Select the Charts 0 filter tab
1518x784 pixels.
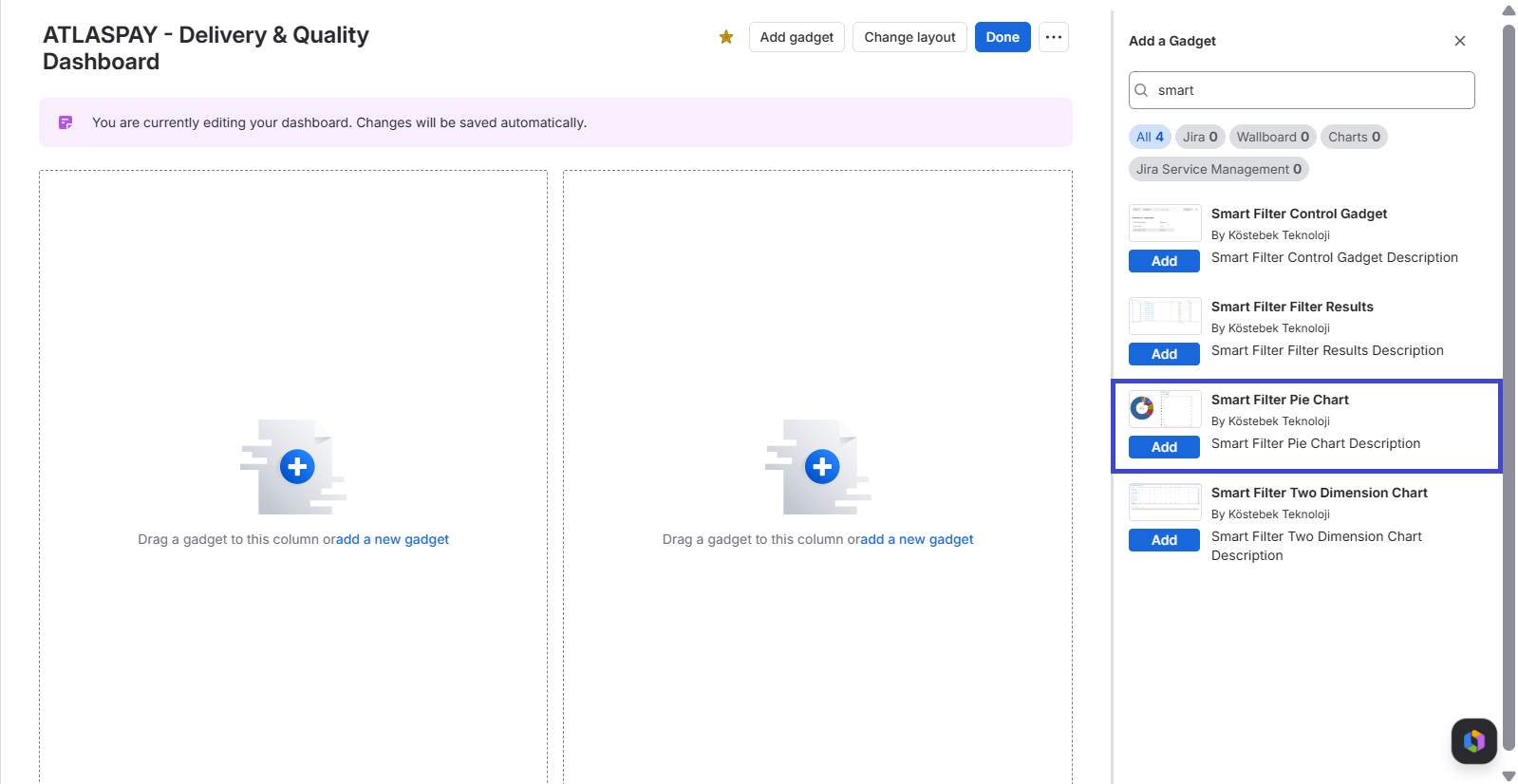[x=1354, y=137]
